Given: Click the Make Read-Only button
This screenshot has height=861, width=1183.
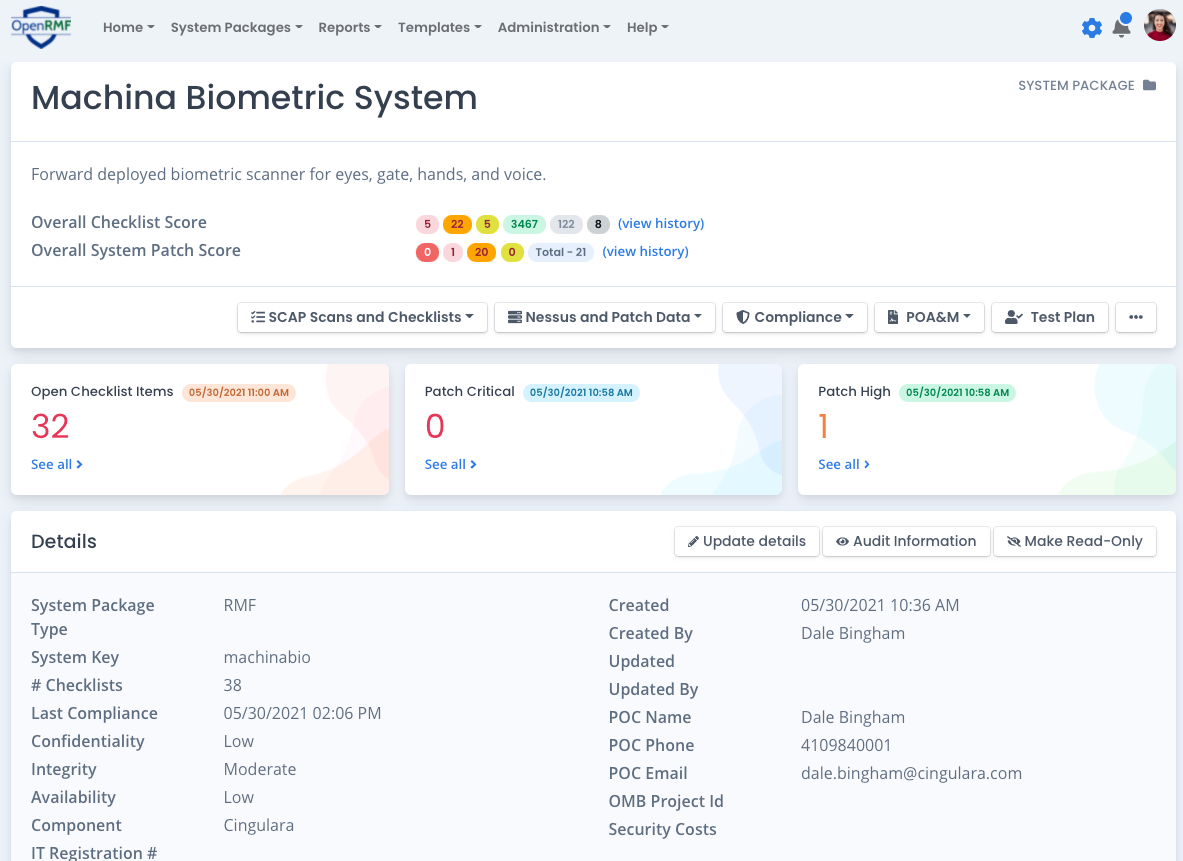Looking at the screenshot, I should point(1074,541).
